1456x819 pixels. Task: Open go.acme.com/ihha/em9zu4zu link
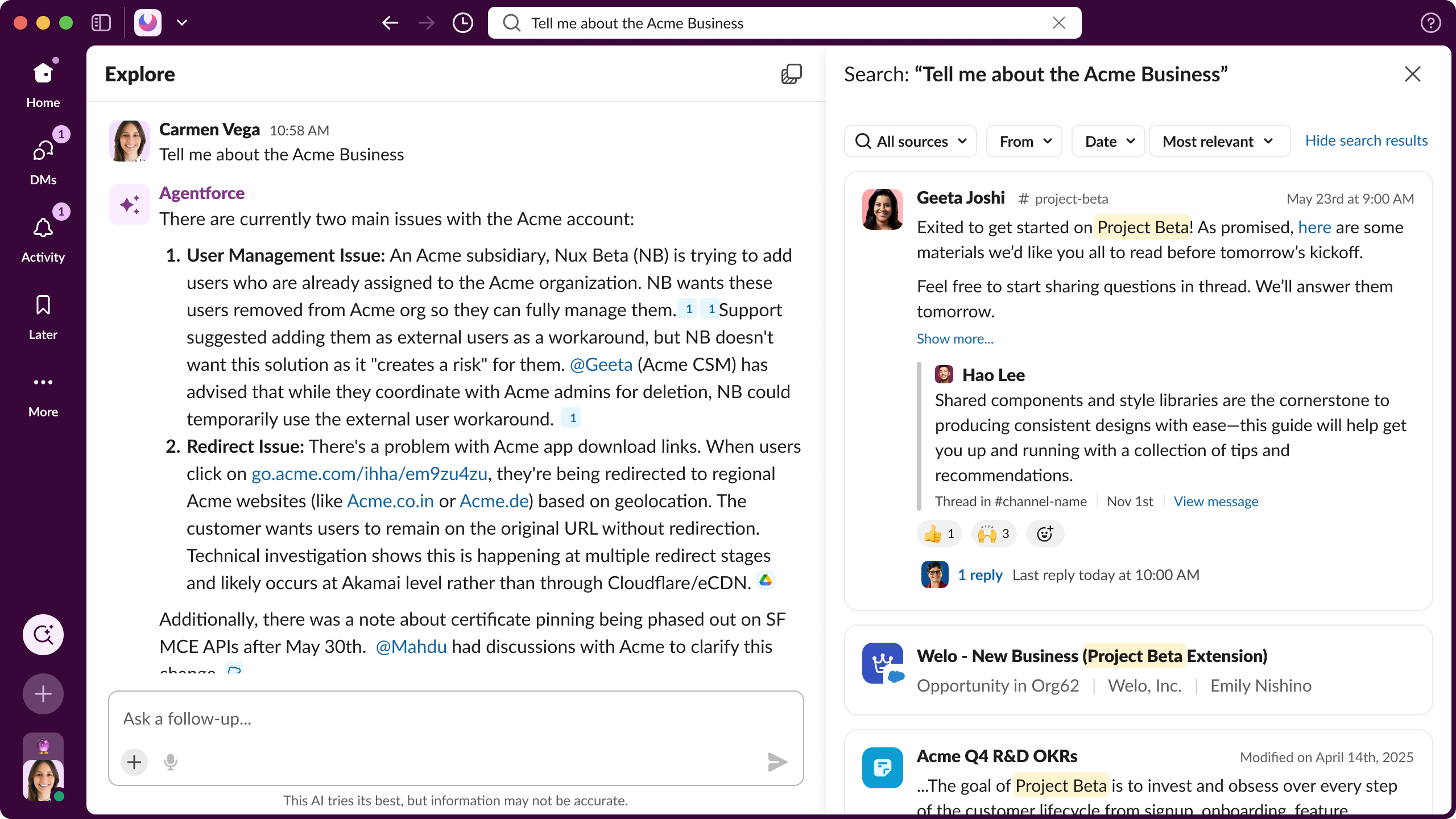pos(370,474)
